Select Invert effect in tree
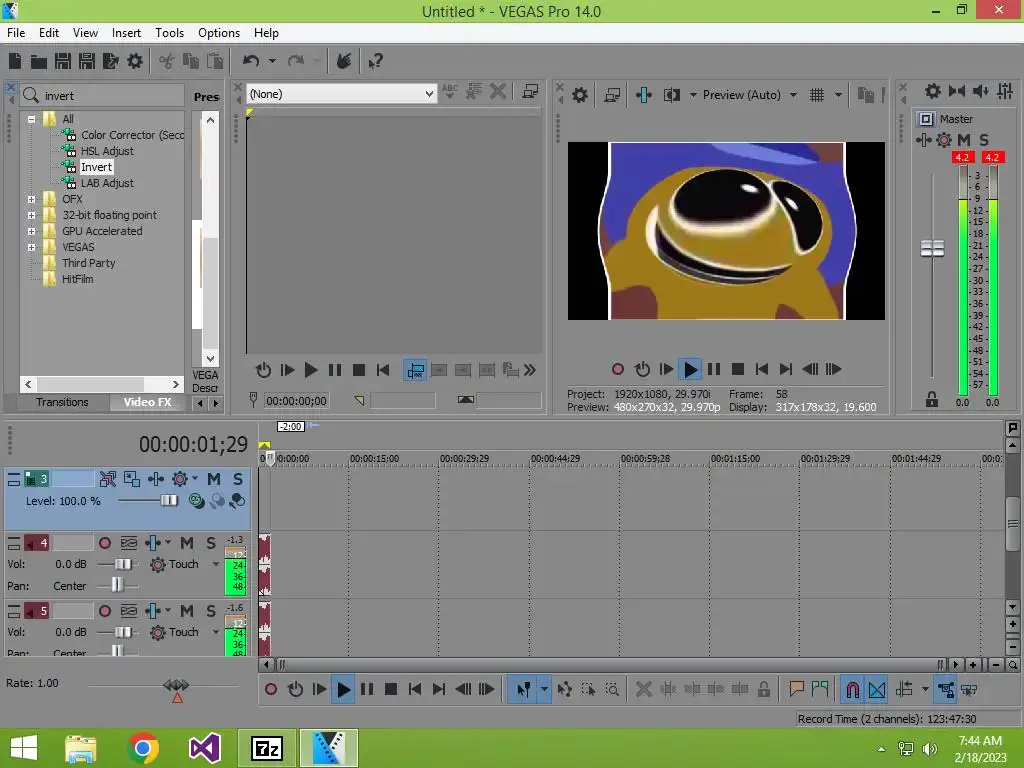Image resolution: width=1024 pixels, height=768 pixels. coord(96,167)
